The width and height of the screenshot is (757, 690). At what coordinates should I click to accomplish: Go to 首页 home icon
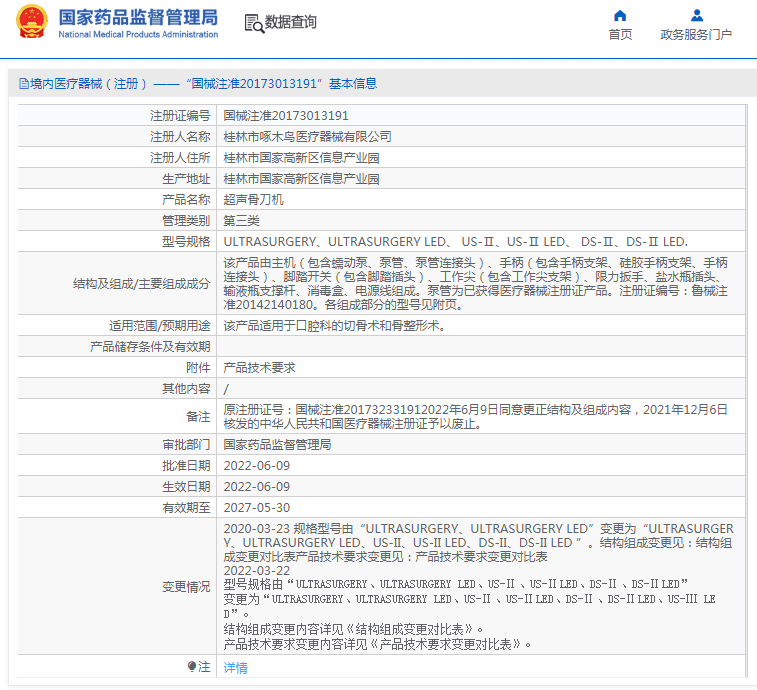(620, 15)
